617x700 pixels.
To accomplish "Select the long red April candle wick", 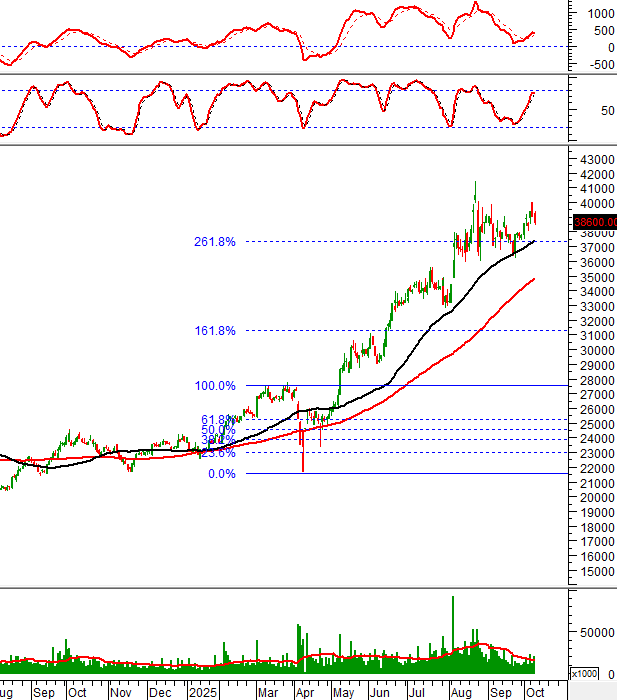I will [x=302, y=452].
